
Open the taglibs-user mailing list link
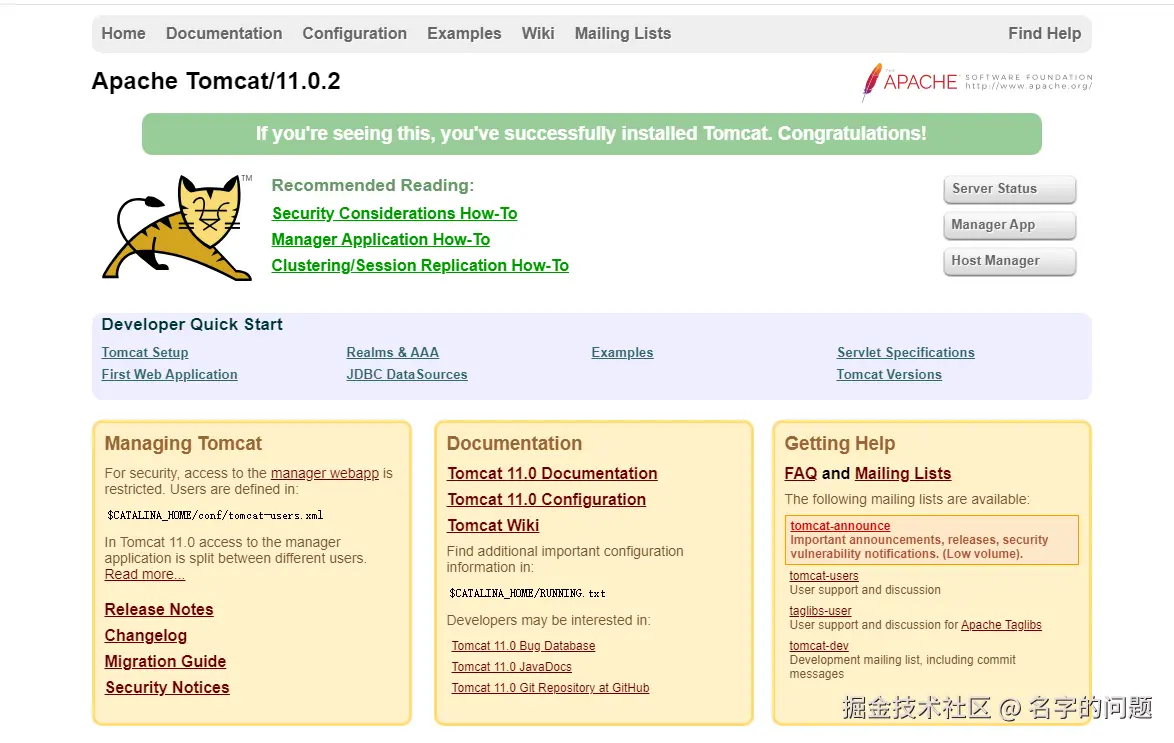820,611
